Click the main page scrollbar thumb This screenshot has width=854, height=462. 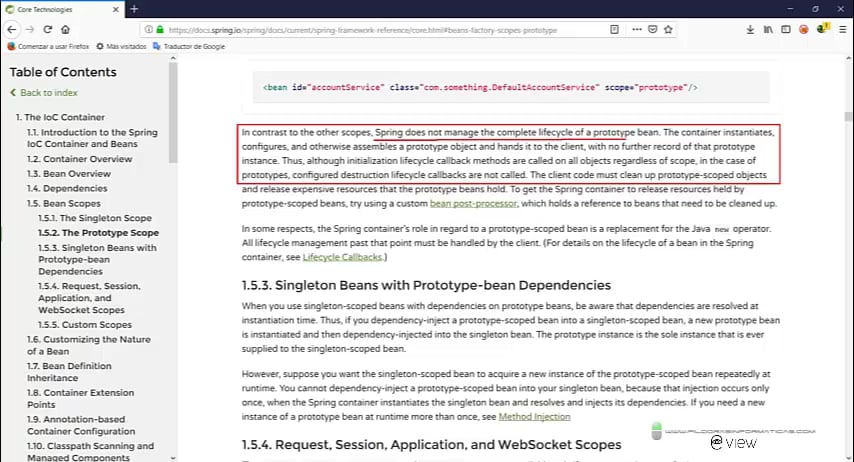tap(848, 117)
